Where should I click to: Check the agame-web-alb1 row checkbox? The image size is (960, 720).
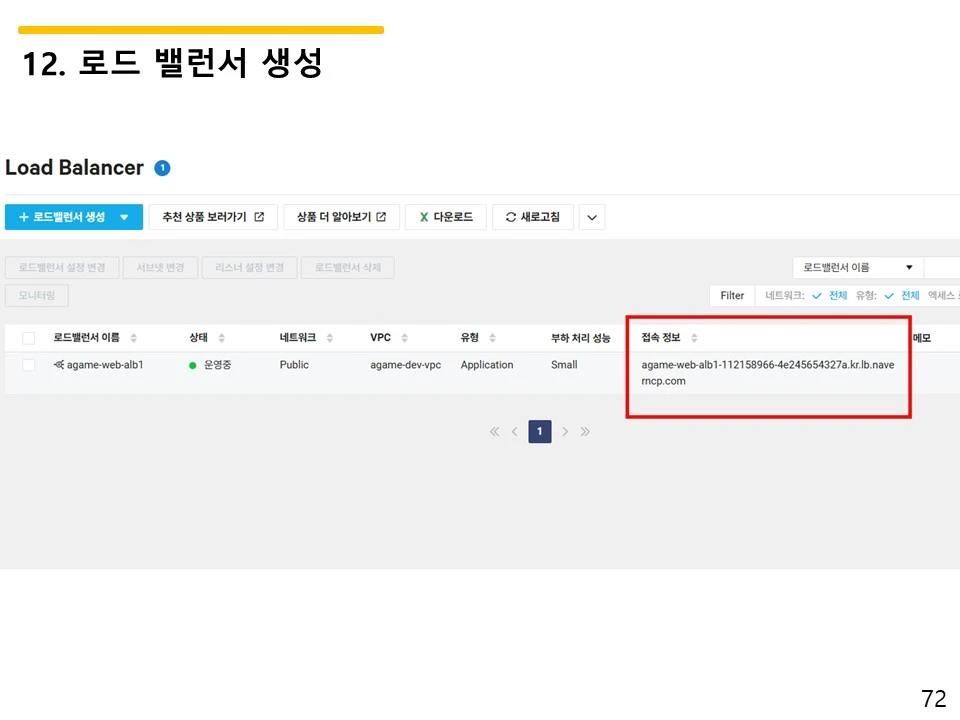(x=27, y=365)
